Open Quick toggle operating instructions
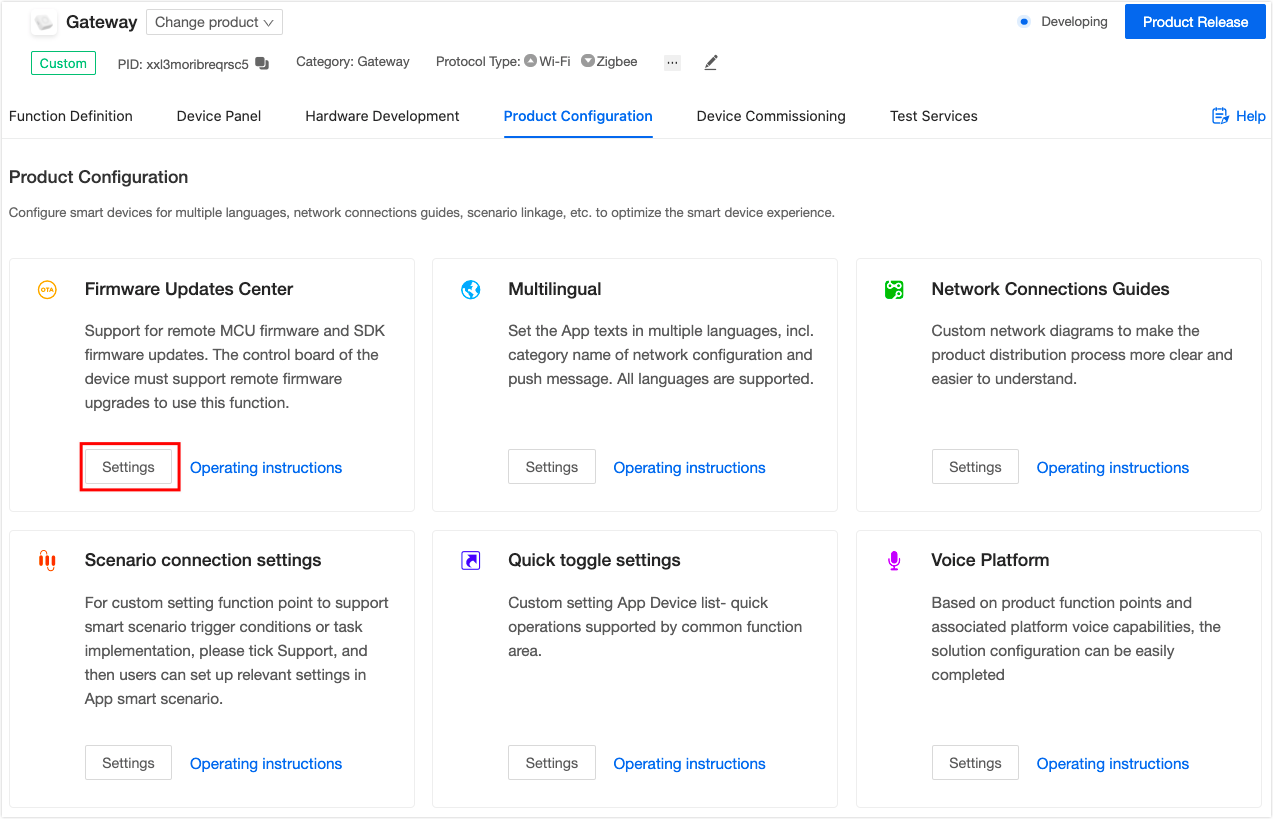1273x819 pixels. click(689, 763)
